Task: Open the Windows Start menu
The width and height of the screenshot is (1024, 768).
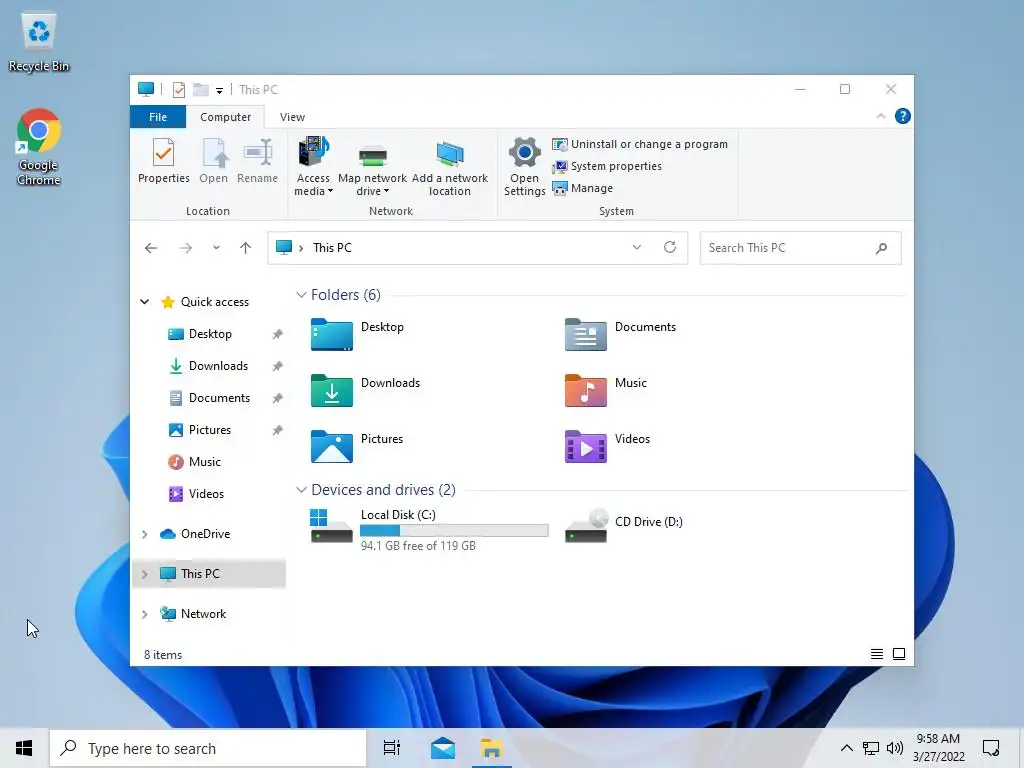Action: tap(24, 748)
